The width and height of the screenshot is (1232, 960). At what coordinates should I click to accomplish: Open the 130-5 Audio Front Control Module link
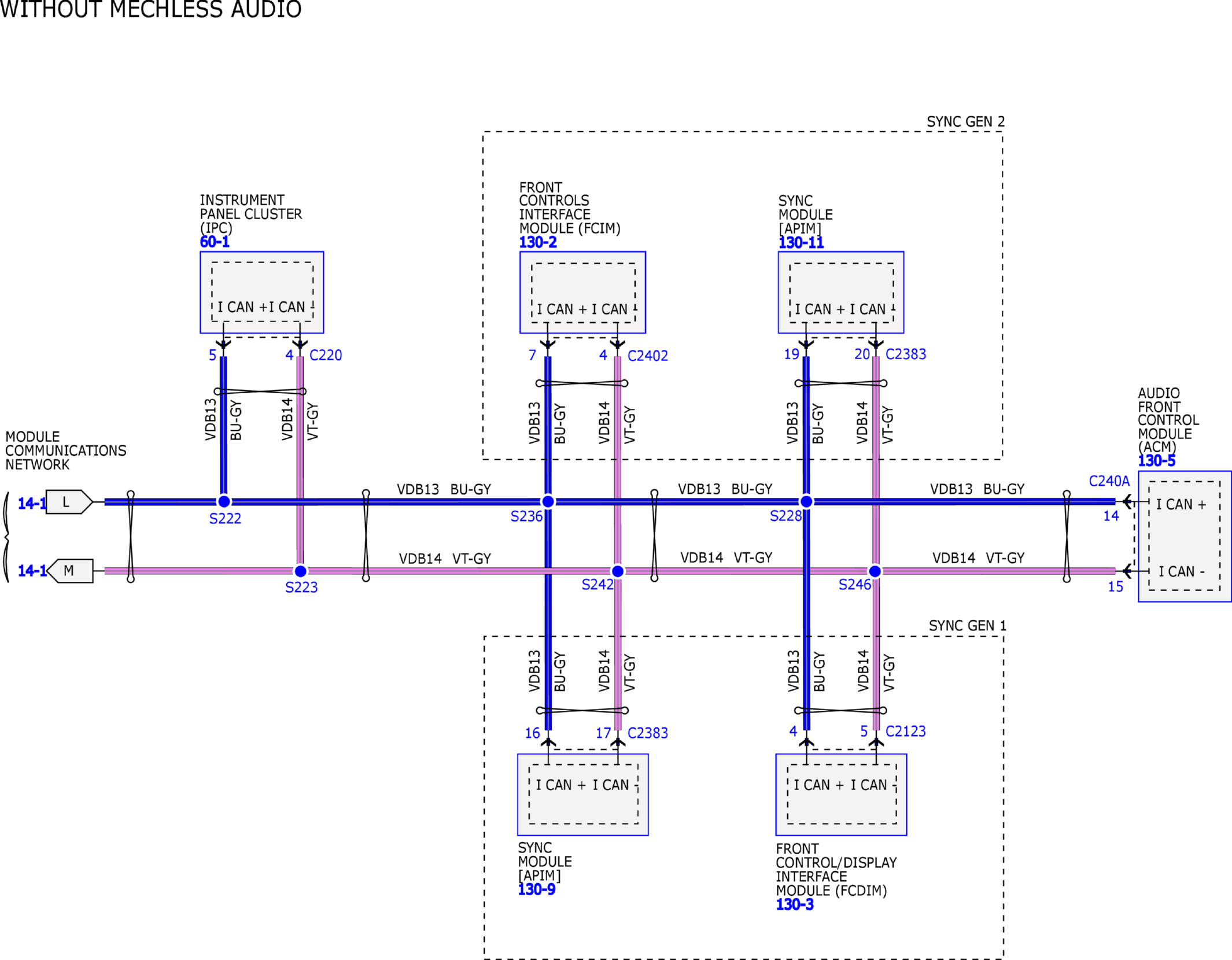pos(1156,461)
